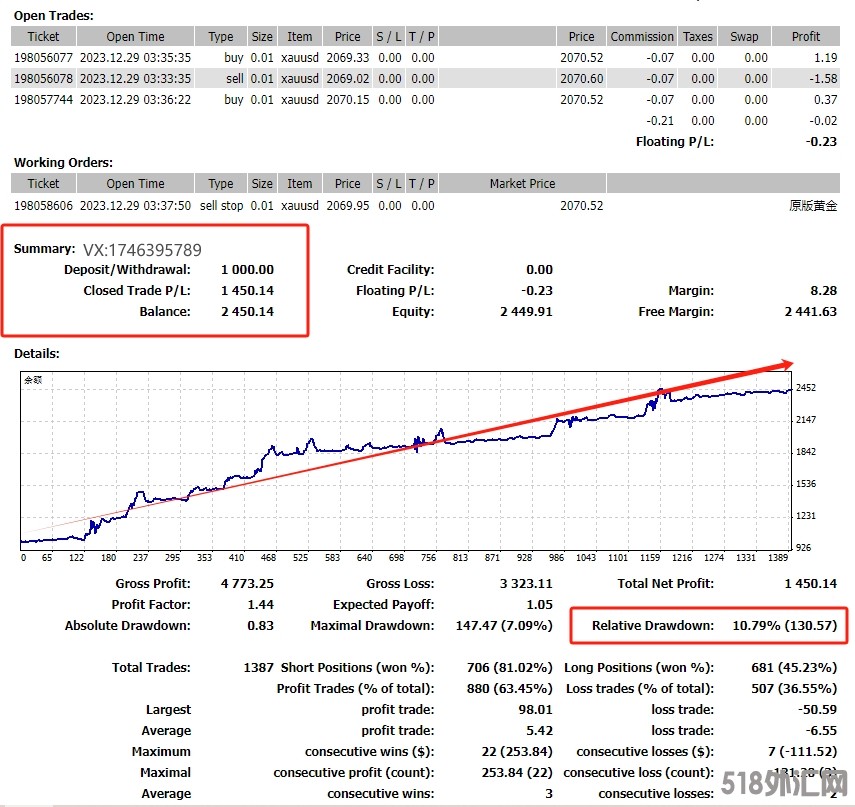Click the Profit Factor value 1.44

tap(261, 605)
